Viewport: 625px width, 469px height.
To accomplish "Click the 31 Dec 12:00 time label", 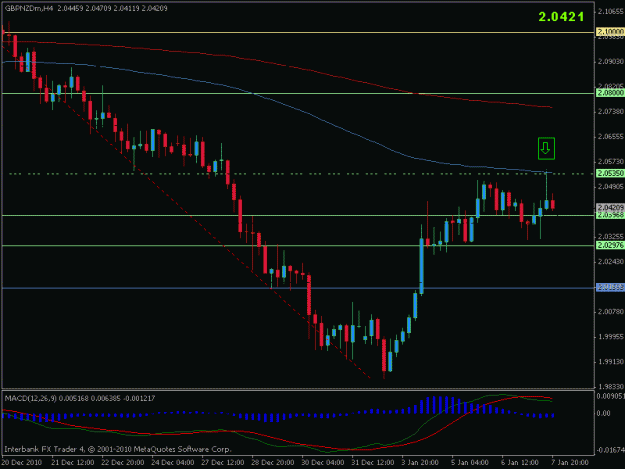I will 373,463.
